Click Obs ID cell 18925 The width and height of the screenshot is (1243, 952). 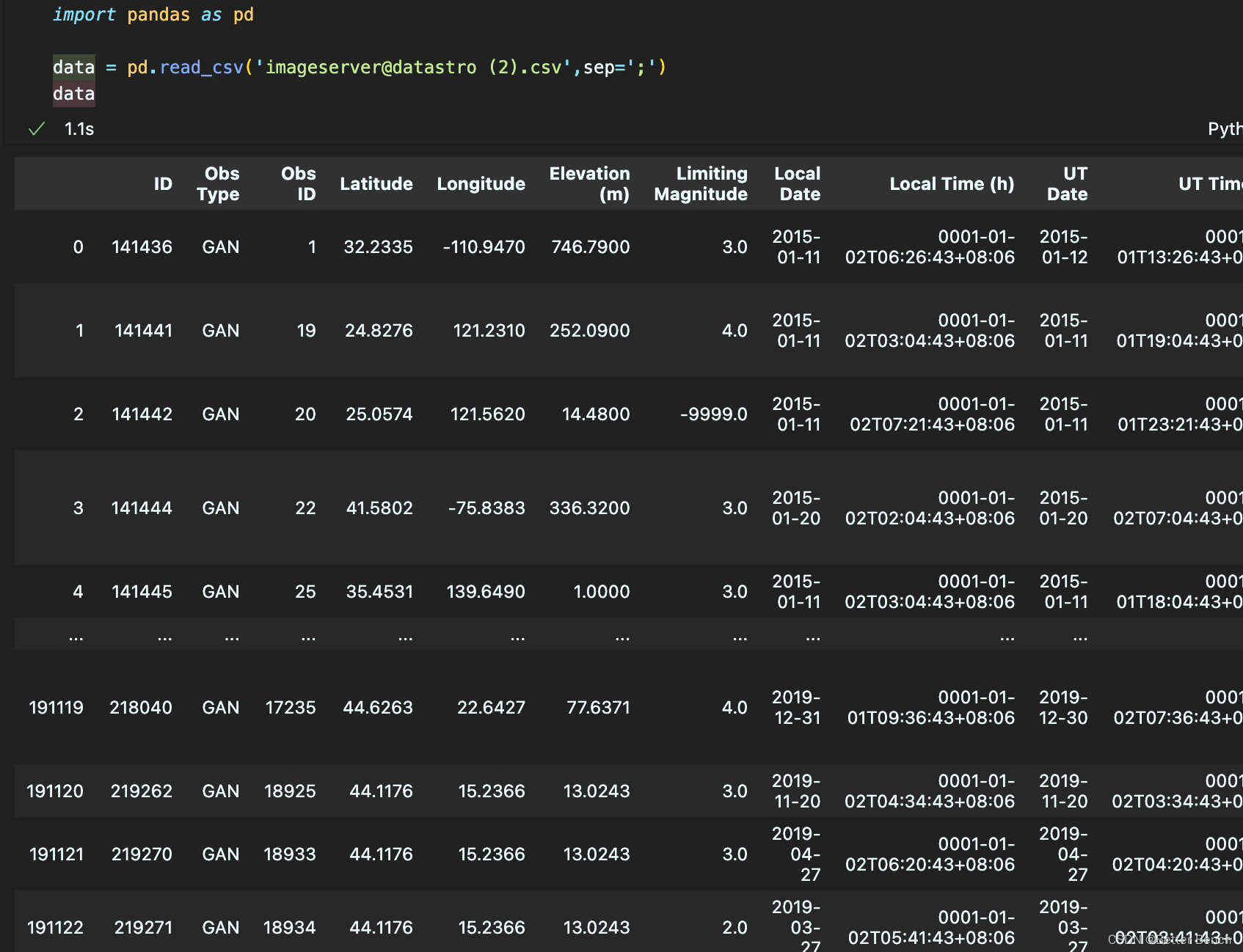tap(290, 791)
